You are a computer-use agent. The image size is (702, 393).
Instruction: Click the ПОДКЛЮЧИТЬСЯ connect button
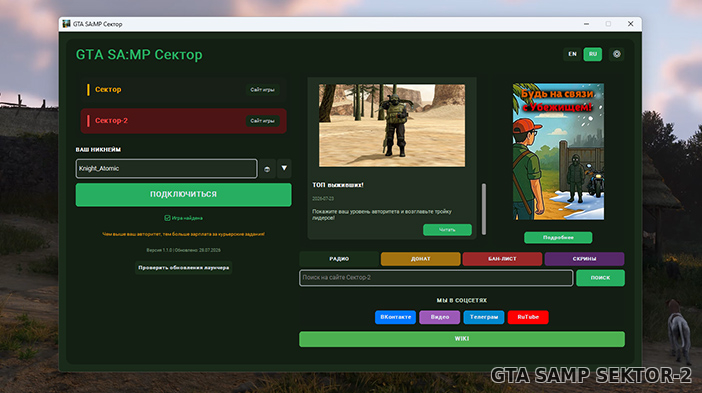(x=184, y=194)
